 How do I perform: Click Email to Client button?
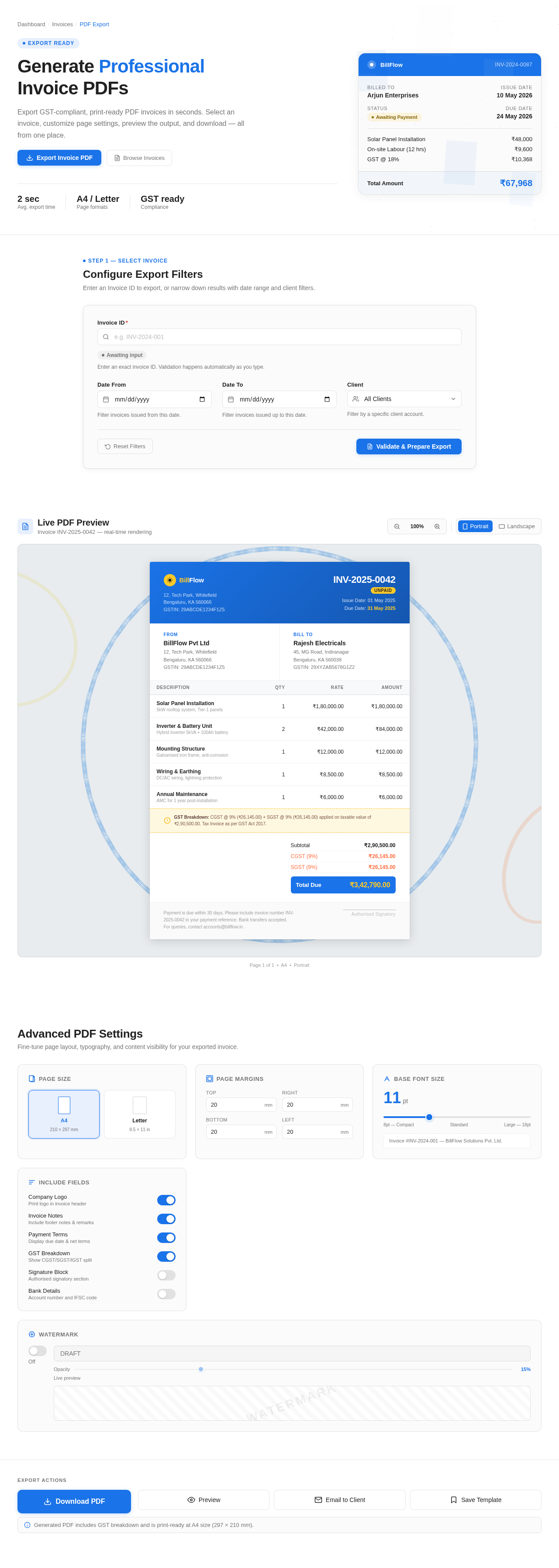click(x=339, y=1500)
